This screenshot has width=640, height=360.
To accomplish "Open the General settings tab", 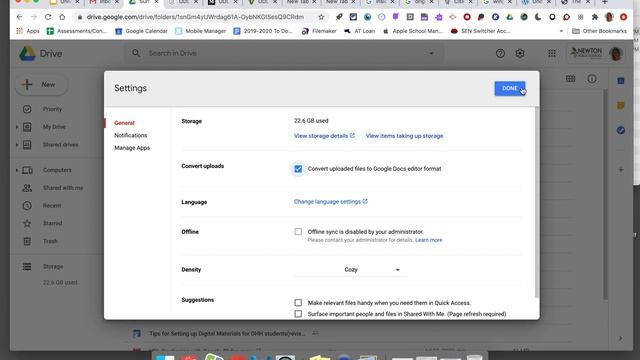I will click(124, 123).
